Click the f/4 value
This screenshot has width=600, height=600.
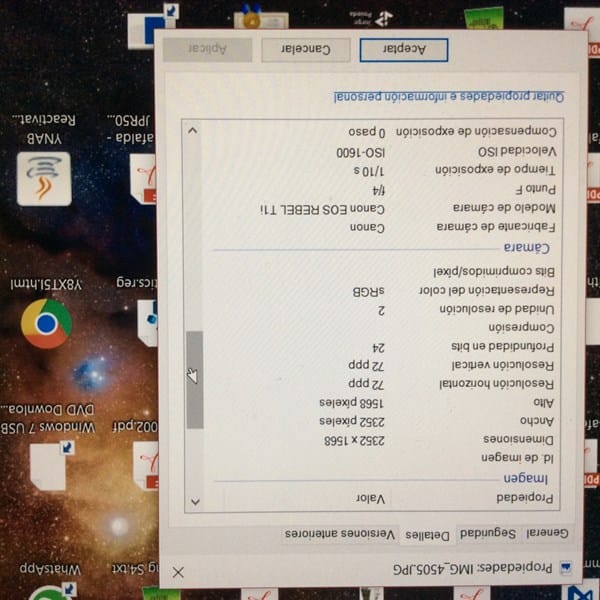tap(378, 190)
